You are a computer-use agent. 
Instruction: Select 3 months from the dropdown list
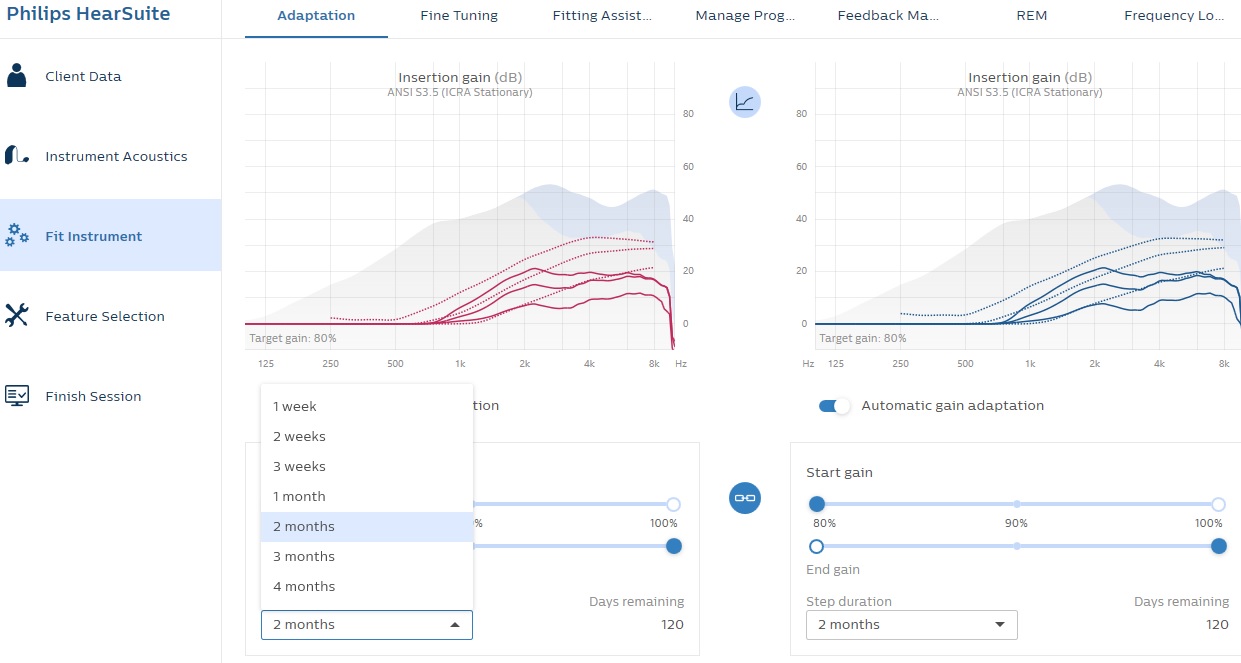[x=366, y=556]
